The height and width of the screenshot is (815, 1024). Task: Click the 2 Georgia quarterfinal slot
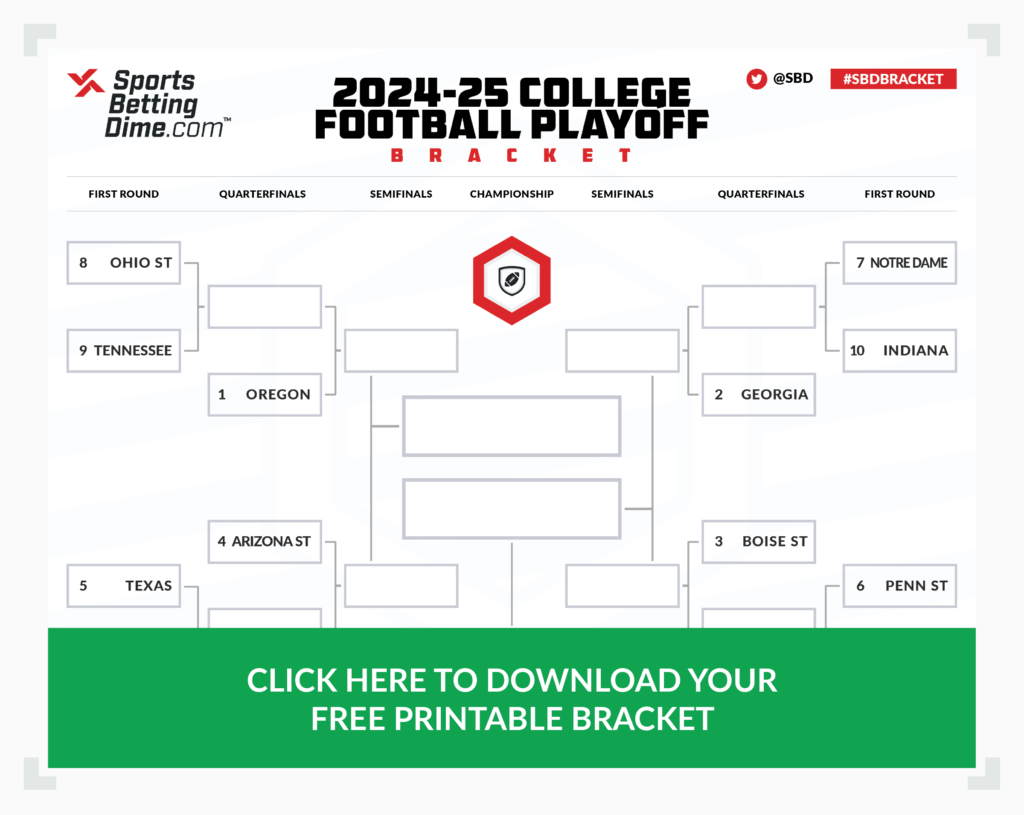point(758,395)
